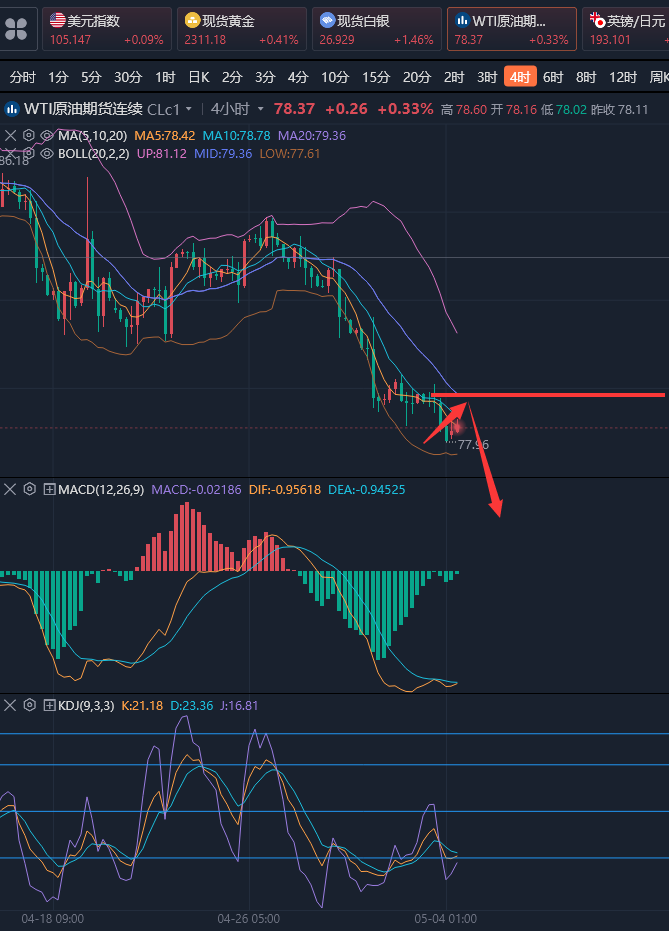Switch to 3时 timeframe

click(x=487, y=77)
